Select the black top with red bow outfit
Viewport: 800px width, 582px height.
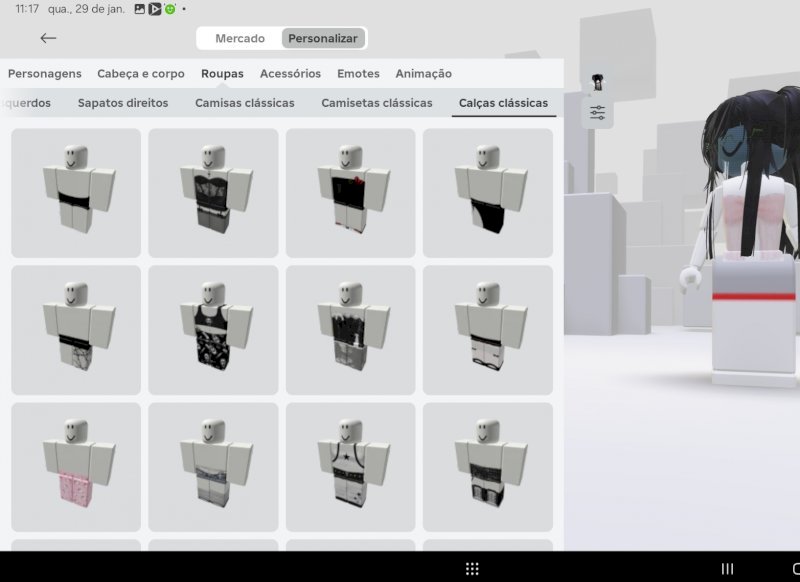350,193
